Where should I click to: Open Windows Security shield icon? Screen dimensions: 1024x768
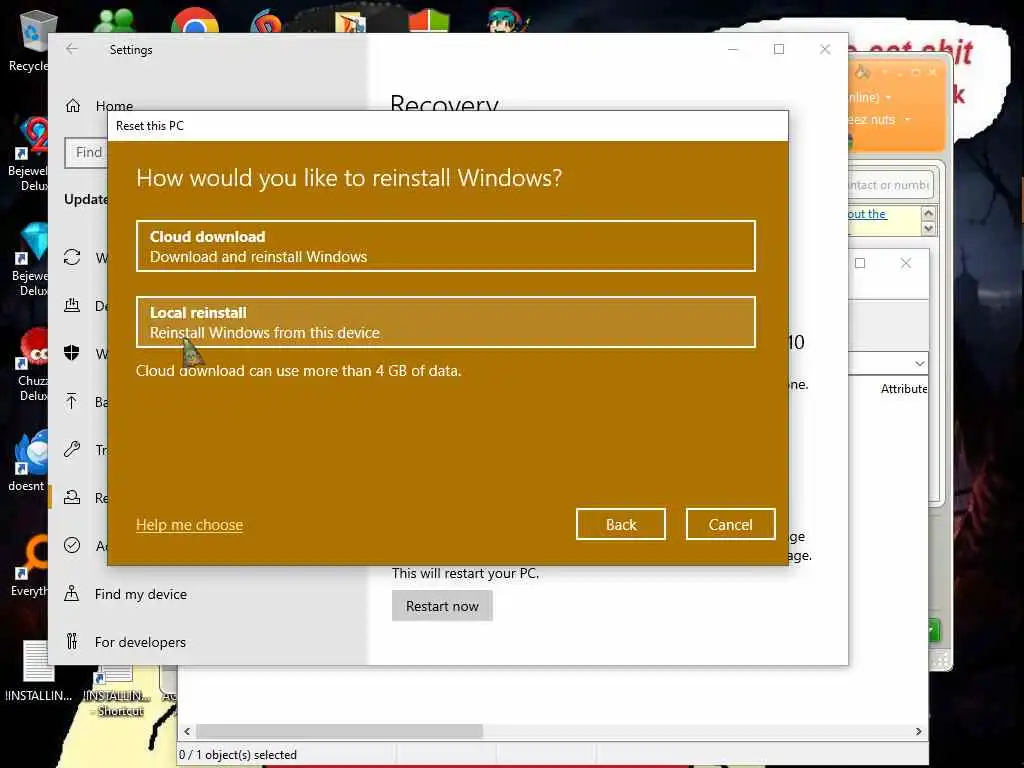[x=72, y=353]
